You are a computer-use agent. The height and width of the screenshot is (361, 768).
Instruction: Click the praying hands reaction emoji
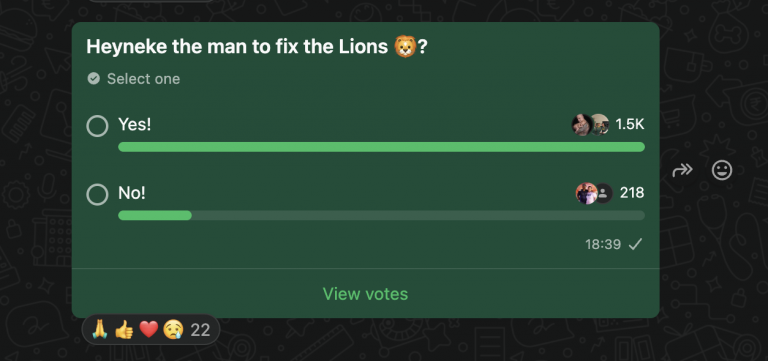[x=100, y=330]
